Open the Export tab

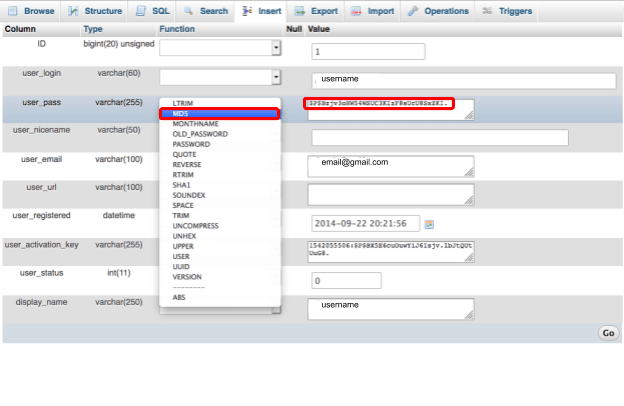pos(316,11)
